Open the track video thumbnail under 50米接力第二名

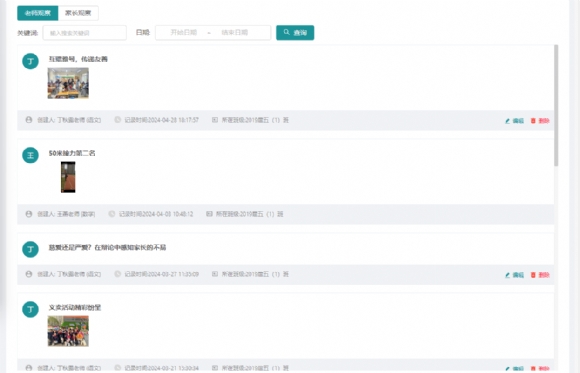click(68, 177)
